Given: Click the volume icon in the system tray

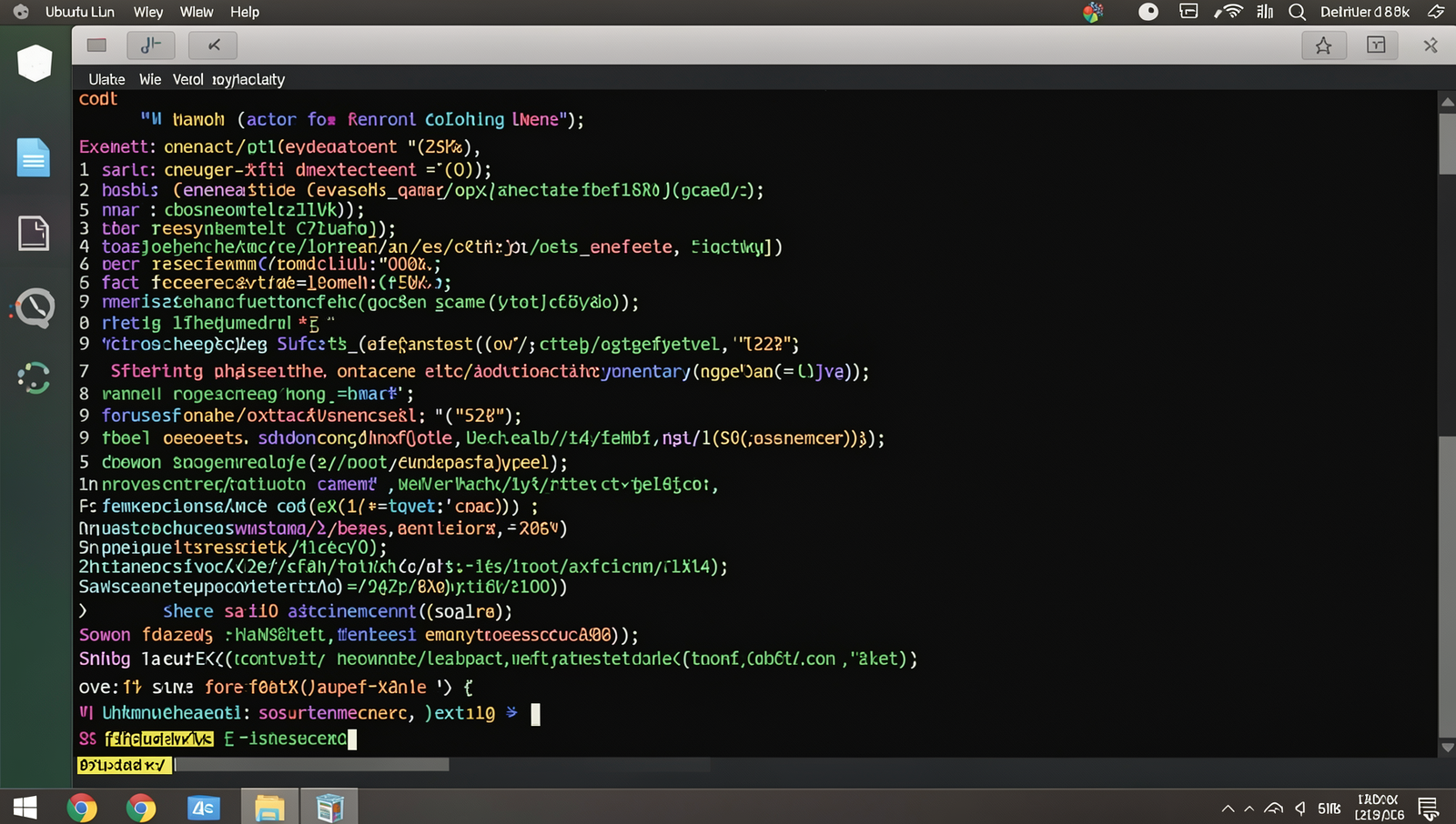Looking at the screenshot, I should click(x=1300, y=809).
